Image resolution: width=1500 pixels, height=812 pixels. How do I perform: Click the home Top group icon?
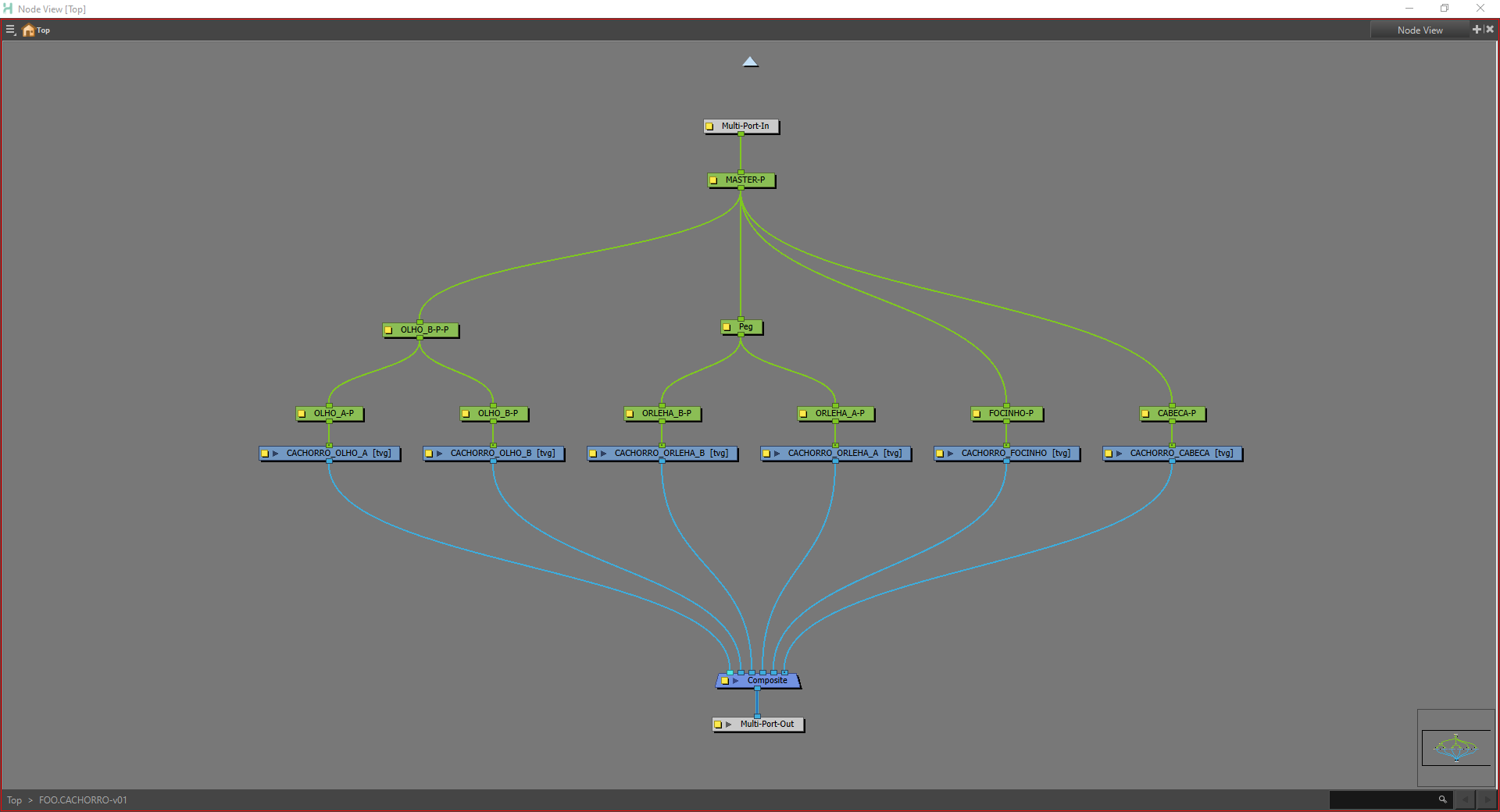[29, 30]
